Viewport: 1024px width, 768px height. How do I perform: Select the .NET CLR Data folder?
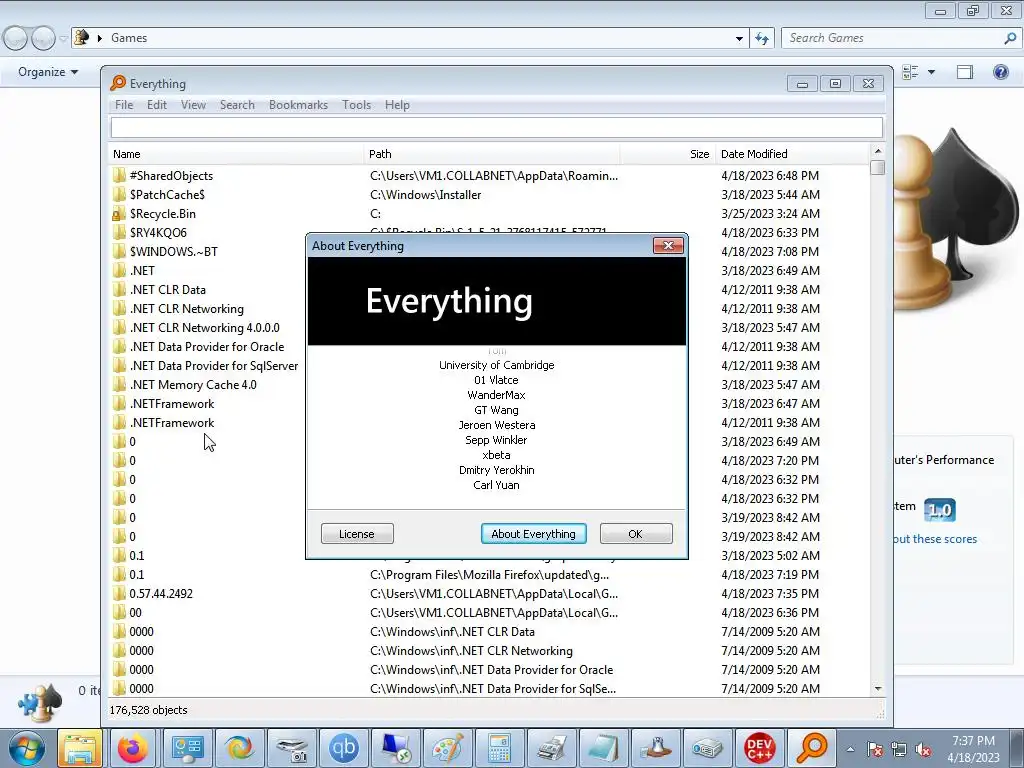(x=168, y=289)
